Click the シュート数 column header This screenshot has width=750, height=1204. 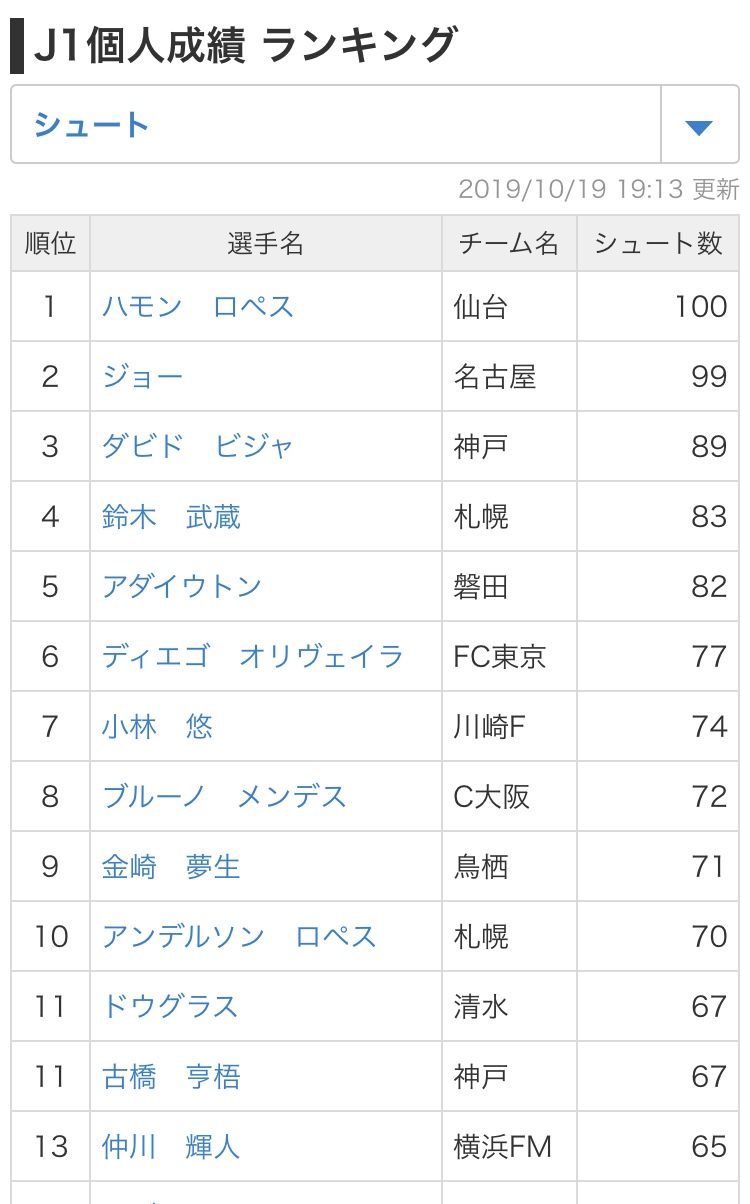click(x=658, y=243)
